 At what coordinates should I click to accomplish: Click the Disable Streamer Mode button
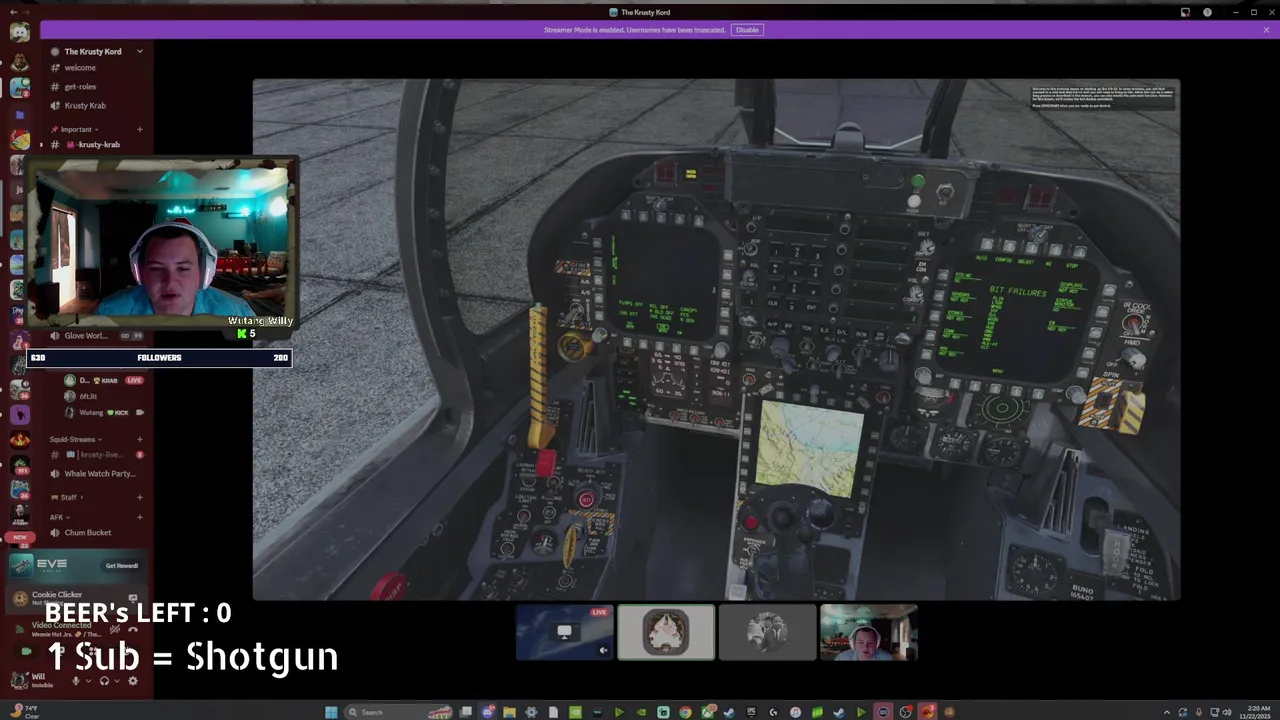pos(747,30)
